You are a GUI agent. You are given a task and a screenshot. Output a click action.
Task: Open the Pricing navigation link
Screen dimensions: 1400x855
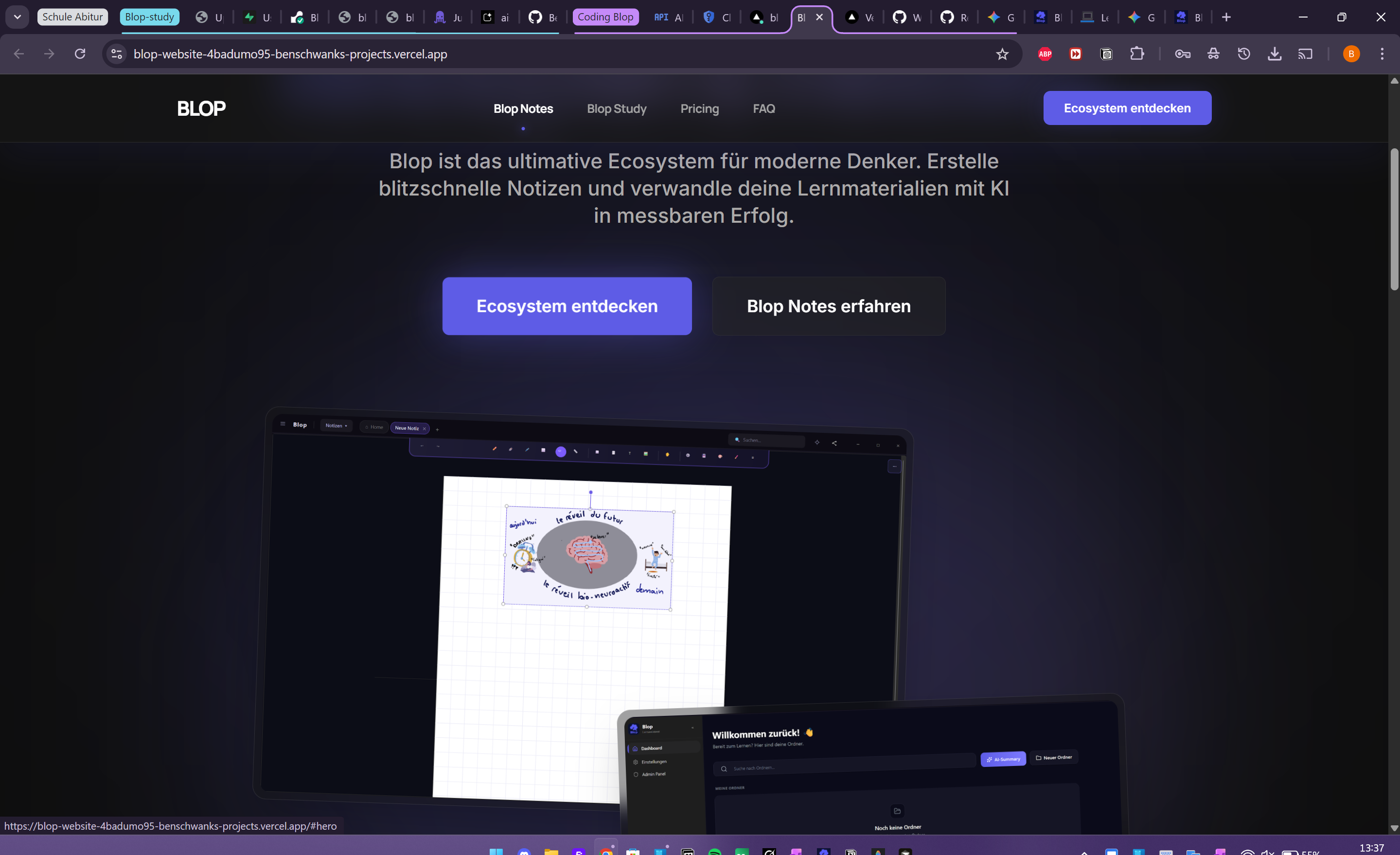pyautogui.click(x=699, y=108)
